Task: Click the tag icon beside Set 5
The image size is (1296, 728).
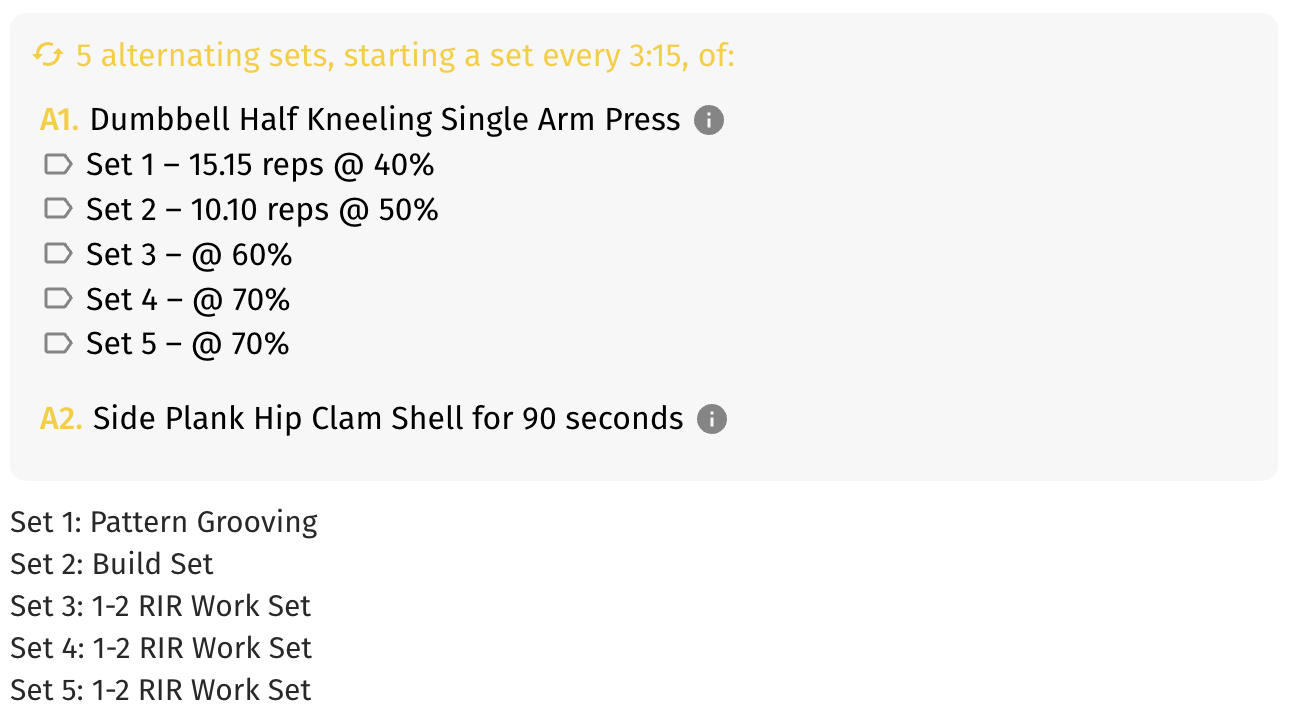Action: [59, 344]
